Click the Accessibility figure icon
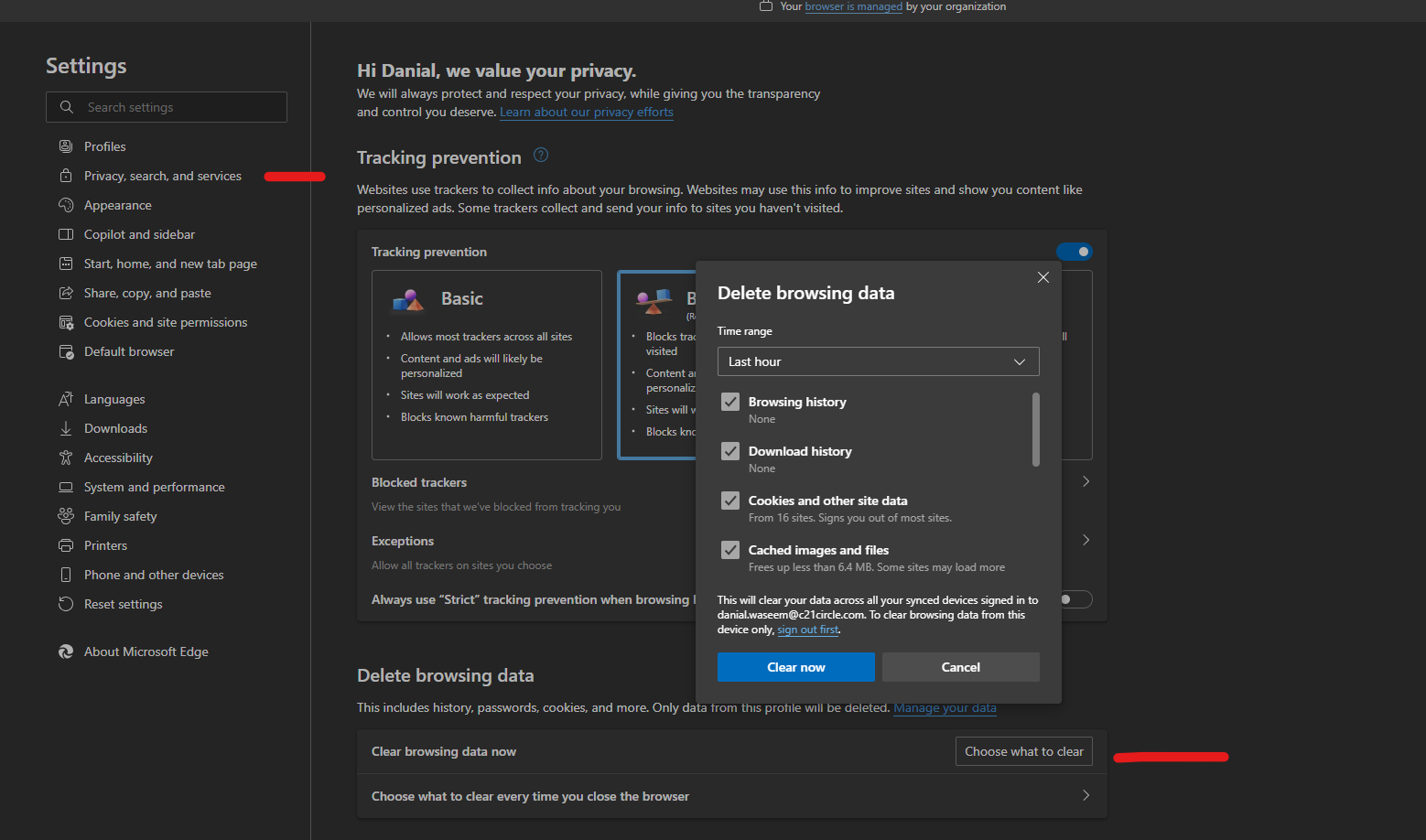Screen dimensions: 1426x840 tap(66, 458)
